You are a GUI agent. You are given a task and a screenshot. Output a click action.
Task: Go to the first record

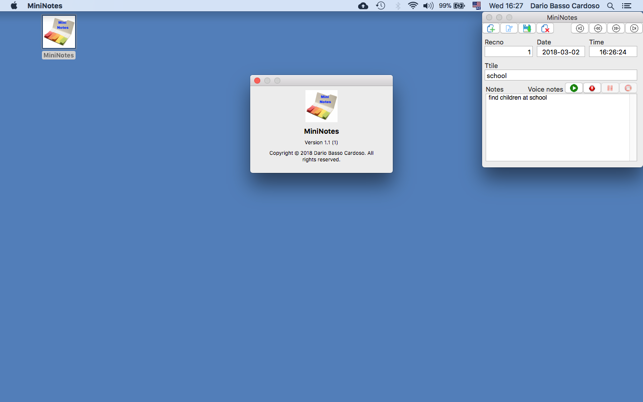580,28
